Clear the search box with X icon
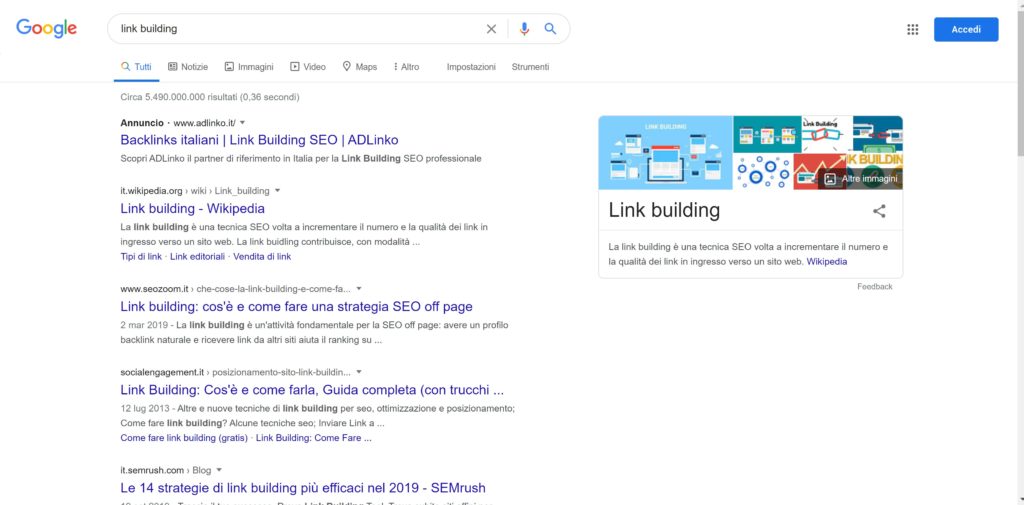This screenshot has height=505, width=1024. 491,29
